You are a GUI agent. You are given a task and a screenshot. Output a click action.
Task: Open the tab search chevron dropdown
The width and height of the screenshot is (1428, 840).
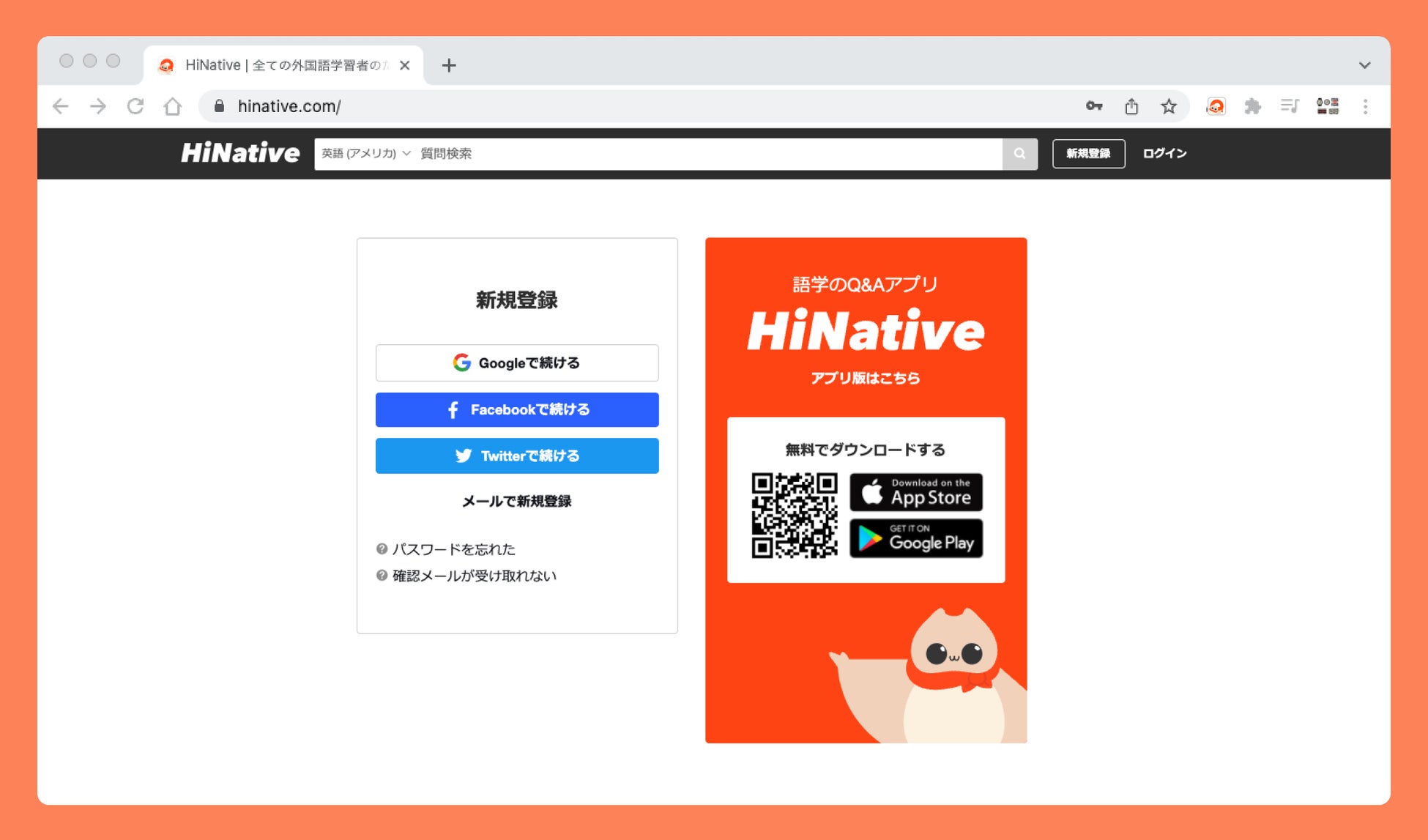[1364, 65]
